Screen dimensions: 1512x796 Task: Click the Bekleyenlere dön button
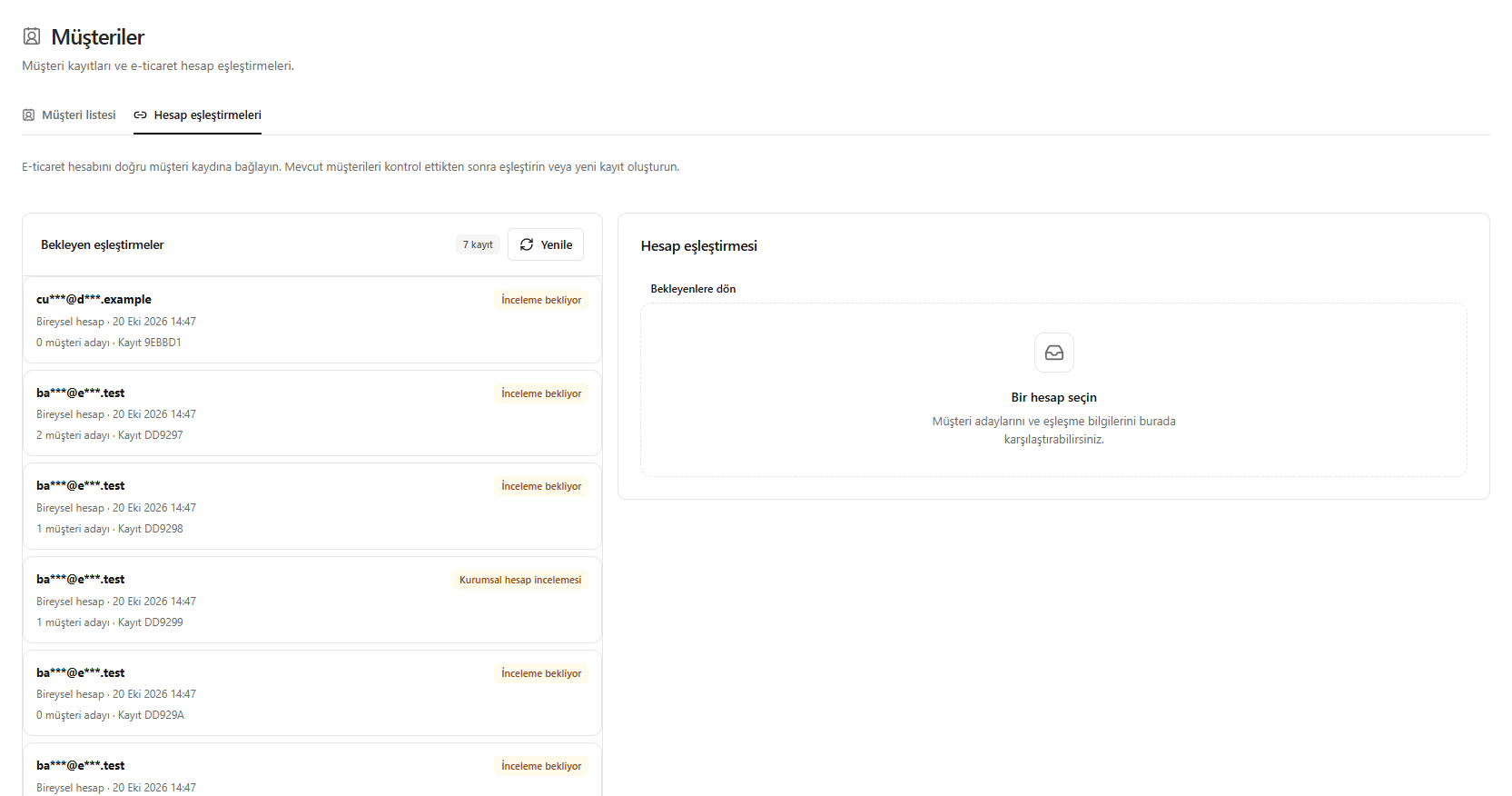click(693, 289)
